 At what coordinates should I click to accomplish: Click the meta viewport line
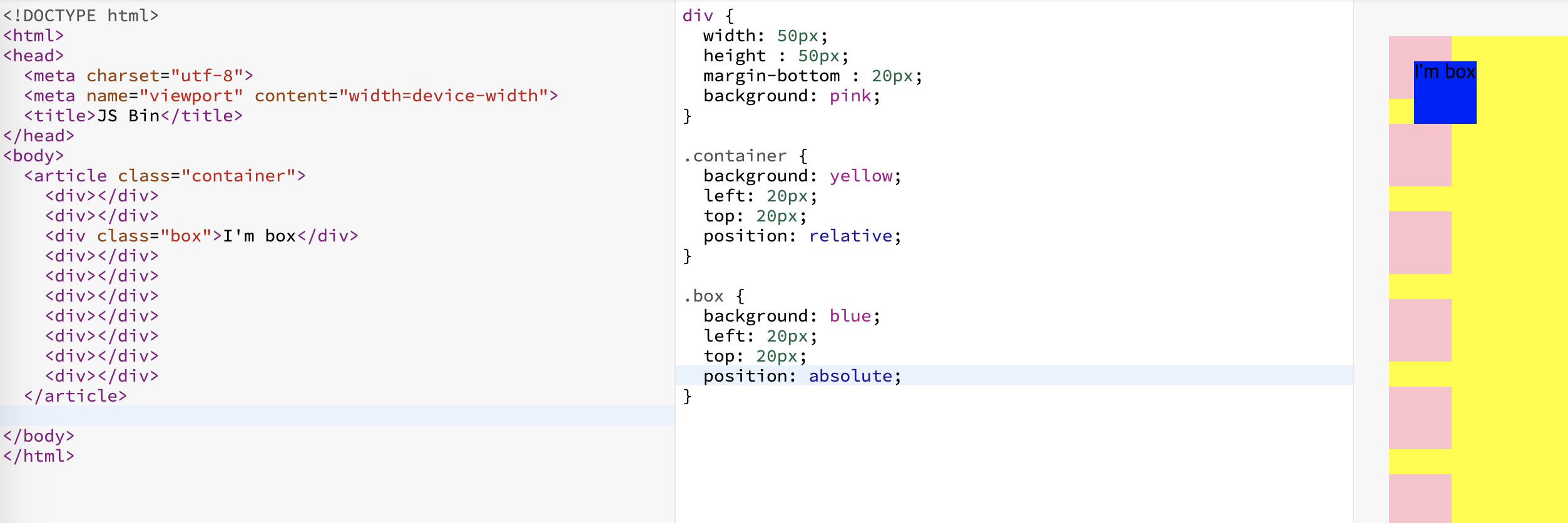291,96
